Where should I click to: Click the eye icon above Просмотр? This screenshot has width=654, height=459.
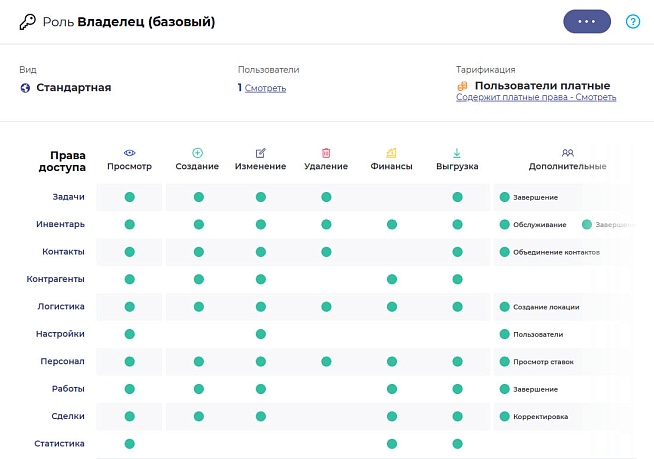coord(130,153)
